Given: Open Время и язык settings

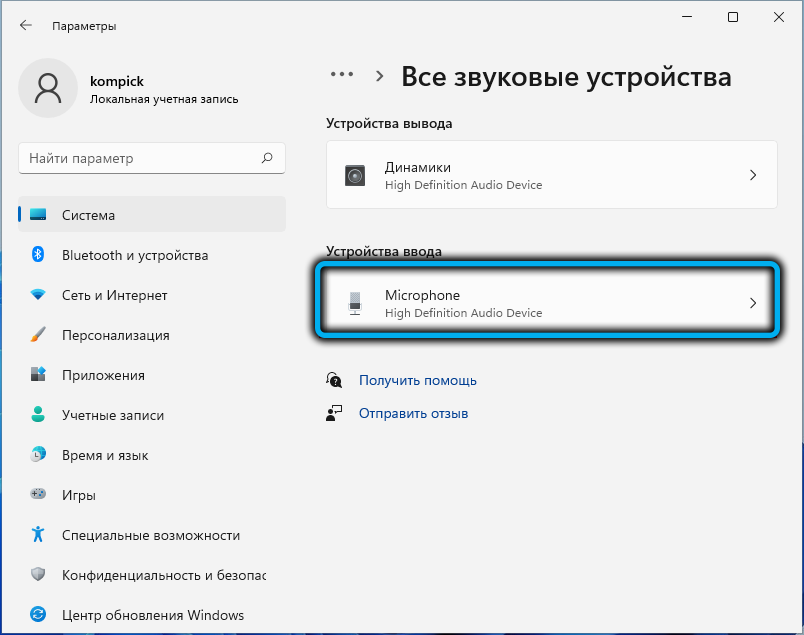Looking at the screenshot, I should pyautogui.click(x=105, y=455).
